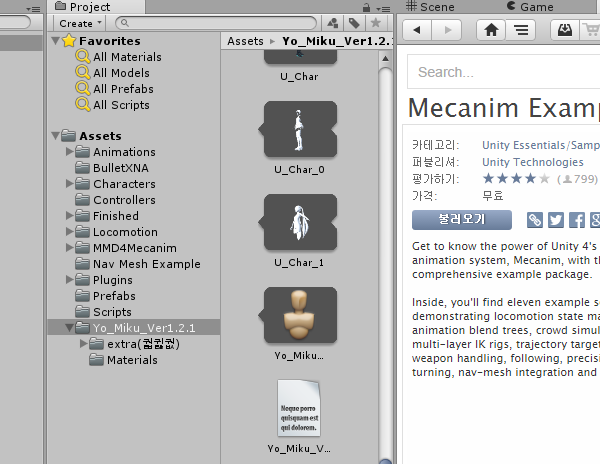Image resolution: width=600 pixels, height=464 pixels.
Task: Open the Asset Store categories list icon
Action: pos(521,30)
